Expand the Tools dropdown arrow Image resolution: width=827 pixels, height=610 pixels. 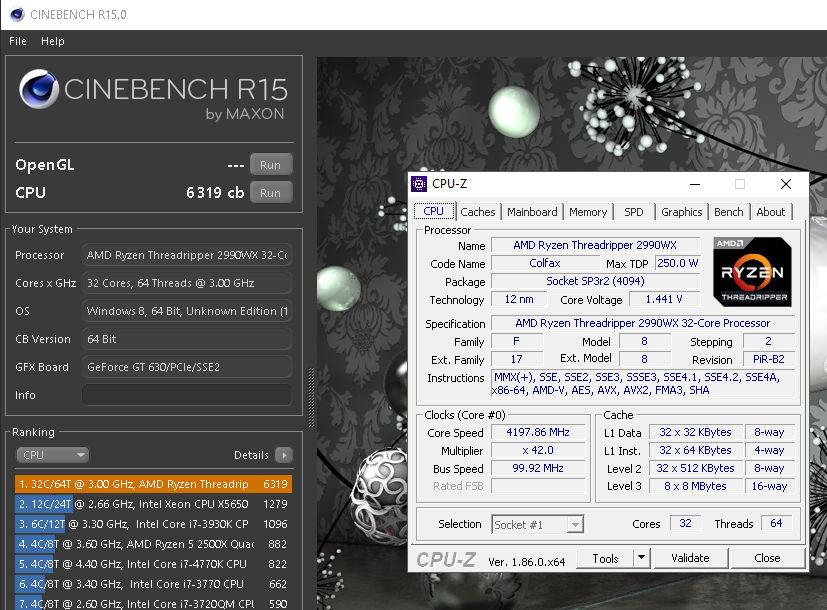[641, 558]
